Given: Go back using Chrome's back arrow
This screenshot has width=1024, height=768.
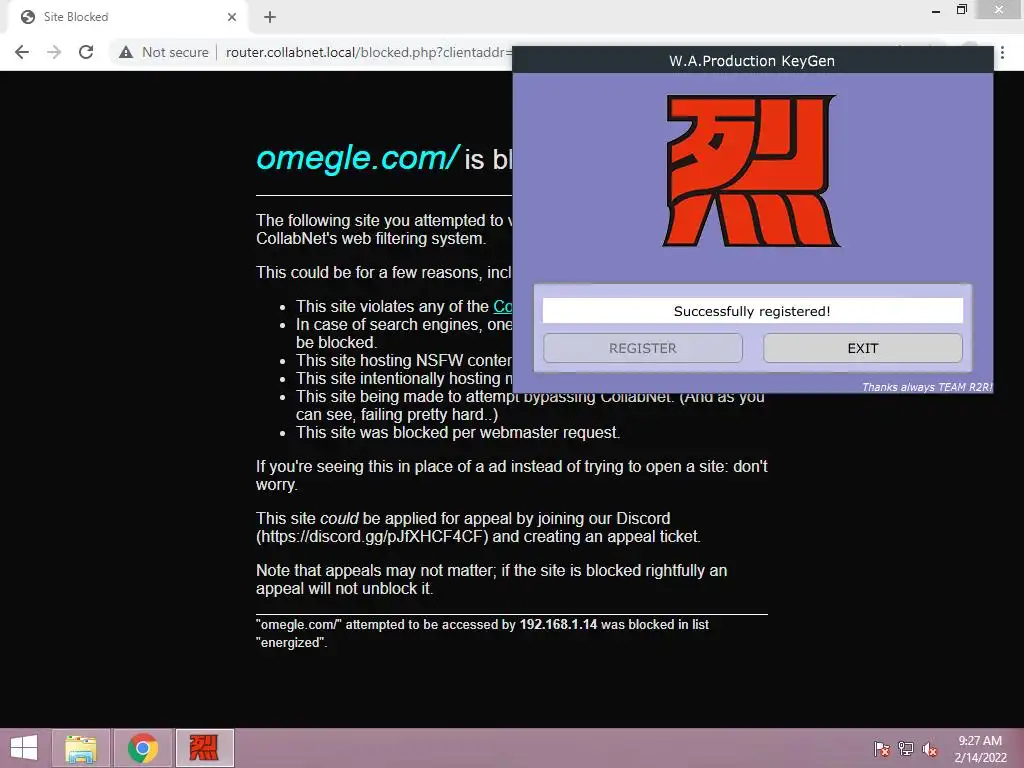Looking at the screenshot, I should 22,52.
